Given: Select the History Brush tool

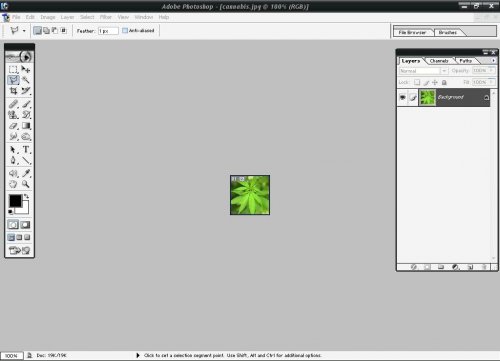Looking at the screenshot, I should (26, 115).
